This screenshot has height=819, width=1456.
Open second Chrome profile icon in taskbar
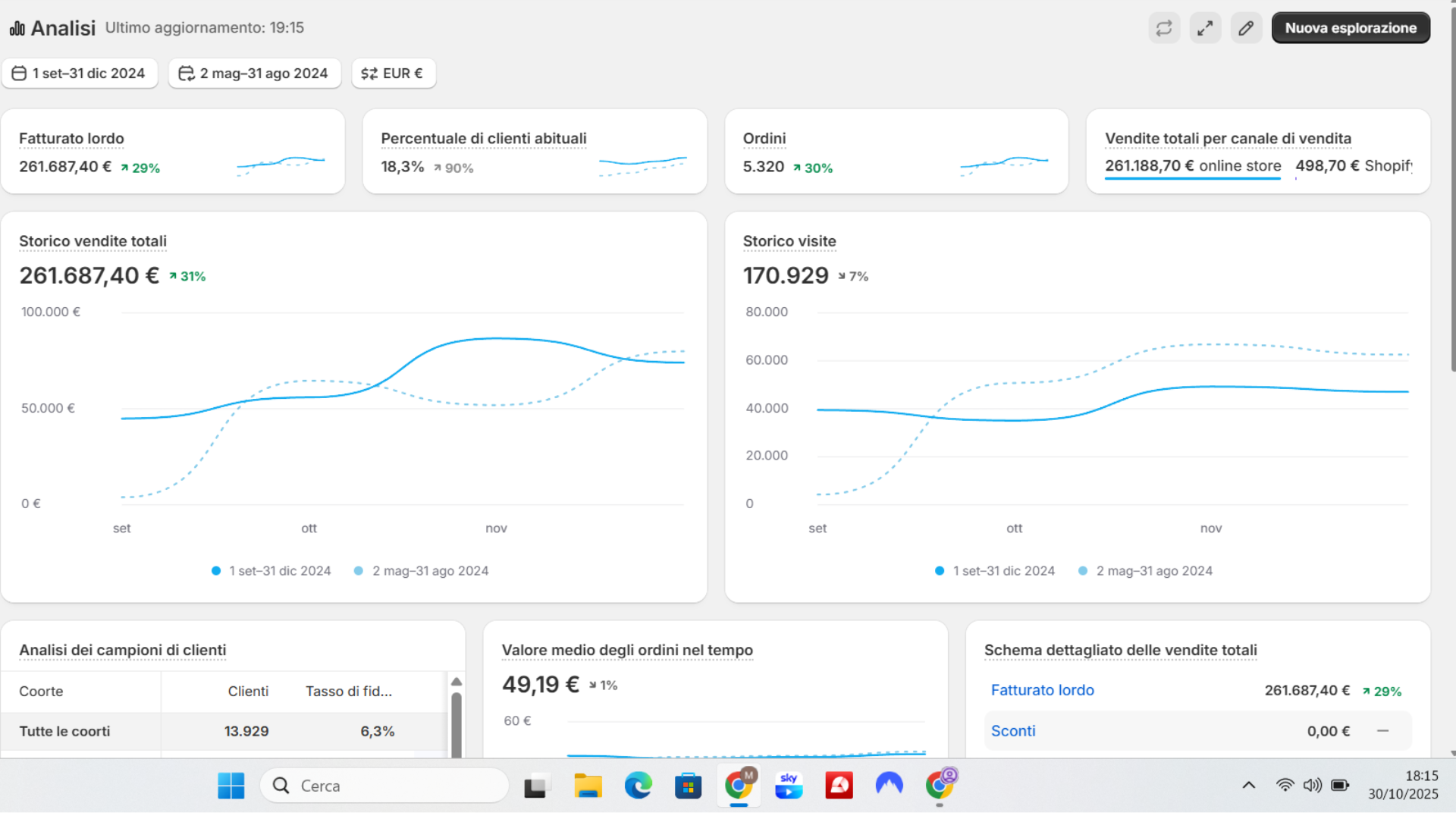(x=940, y=786)
